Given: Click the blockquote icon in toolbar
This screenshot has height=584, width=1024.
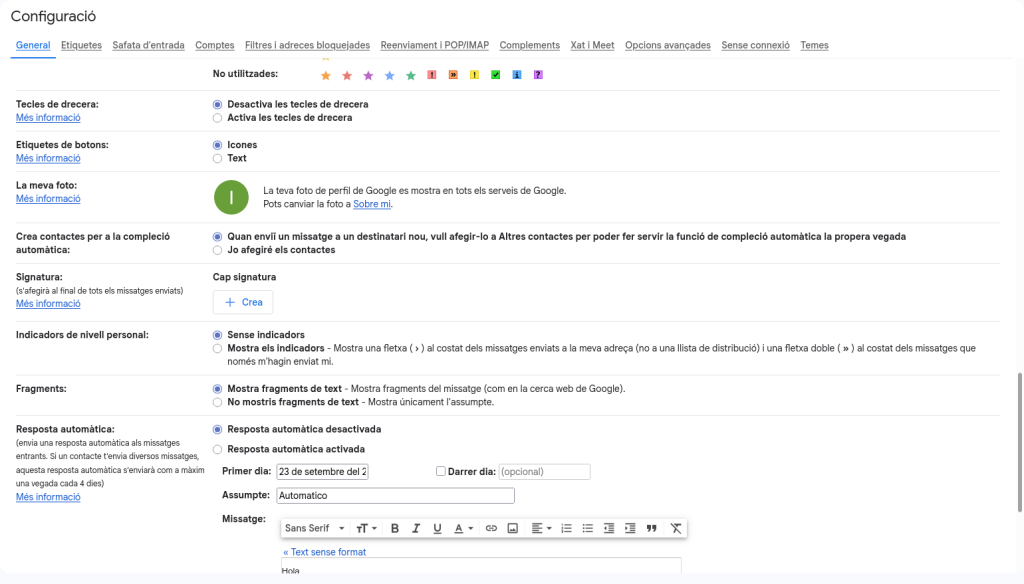Looking at the screenshot, I should pyautogui.click(x=652, y=528).
